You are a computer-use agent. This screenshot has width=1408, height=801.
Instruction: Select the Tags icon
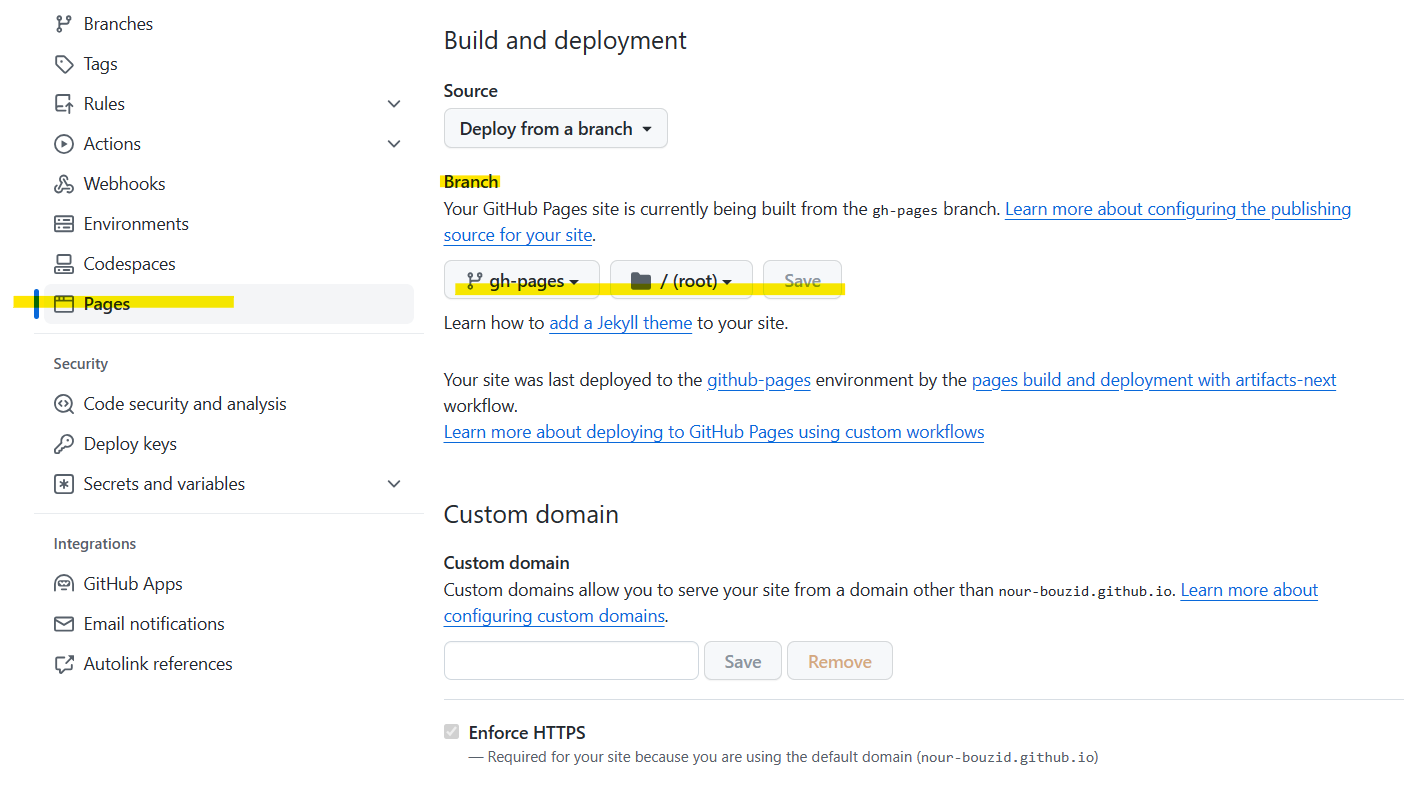pyautogui.click(x=63, y=63)
